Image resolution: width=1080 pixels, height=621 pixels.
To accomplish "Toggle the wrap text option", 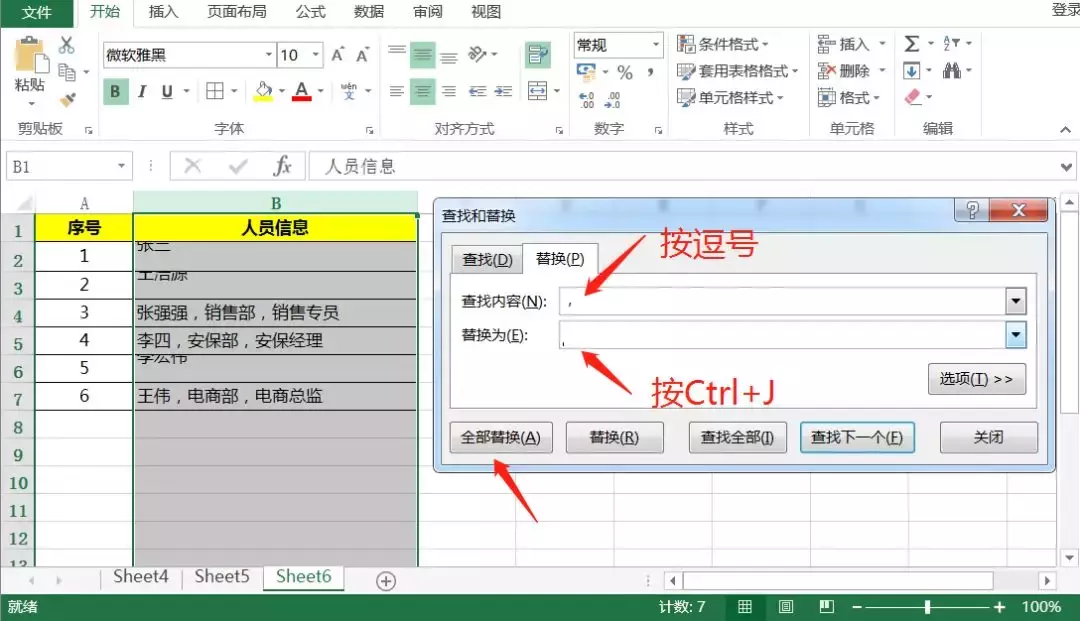I will [x=540, y=54].
